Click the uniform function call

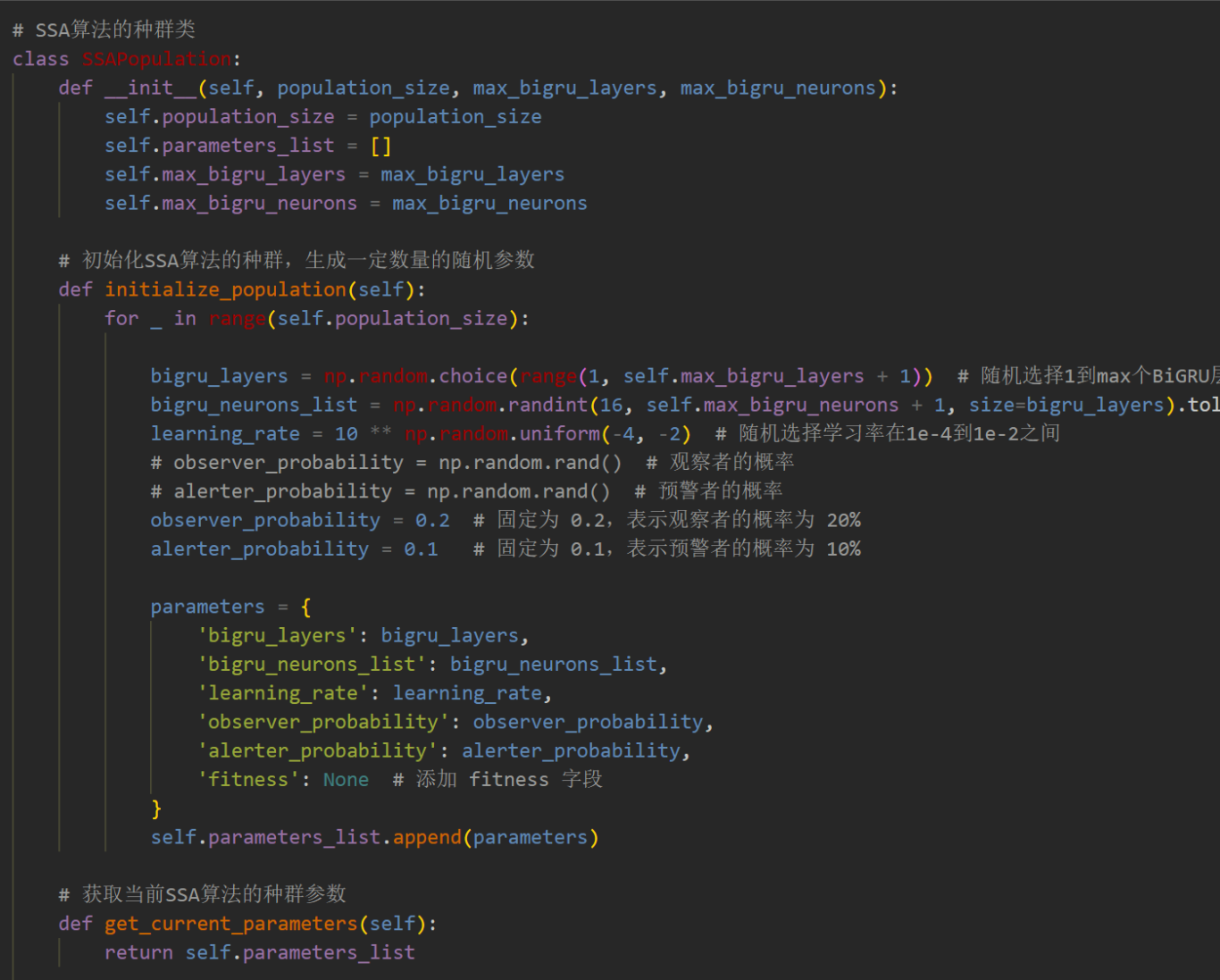pos(560,433)
